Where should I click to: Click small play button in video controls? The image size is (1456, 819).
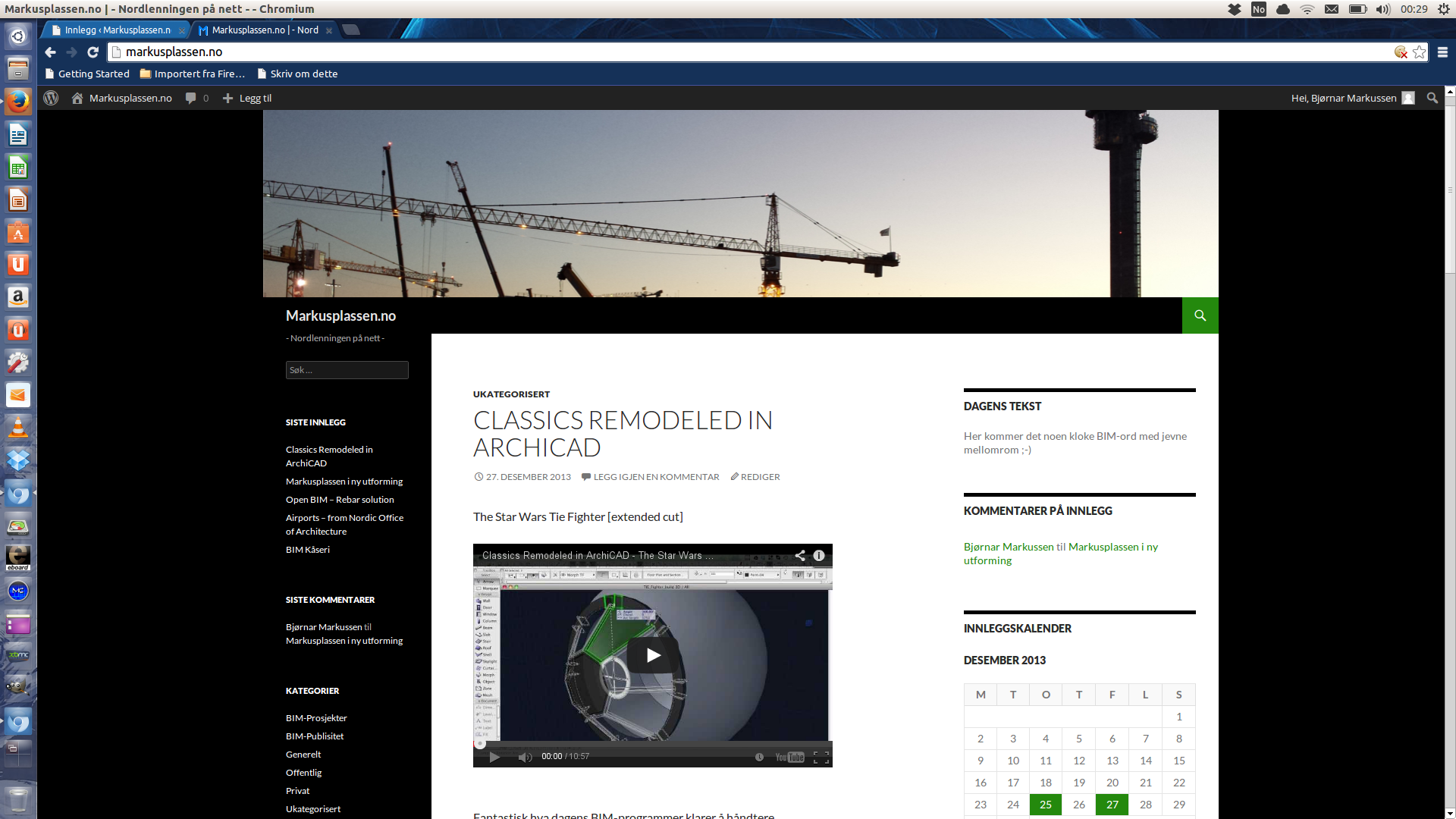click(x=494, y=757)
